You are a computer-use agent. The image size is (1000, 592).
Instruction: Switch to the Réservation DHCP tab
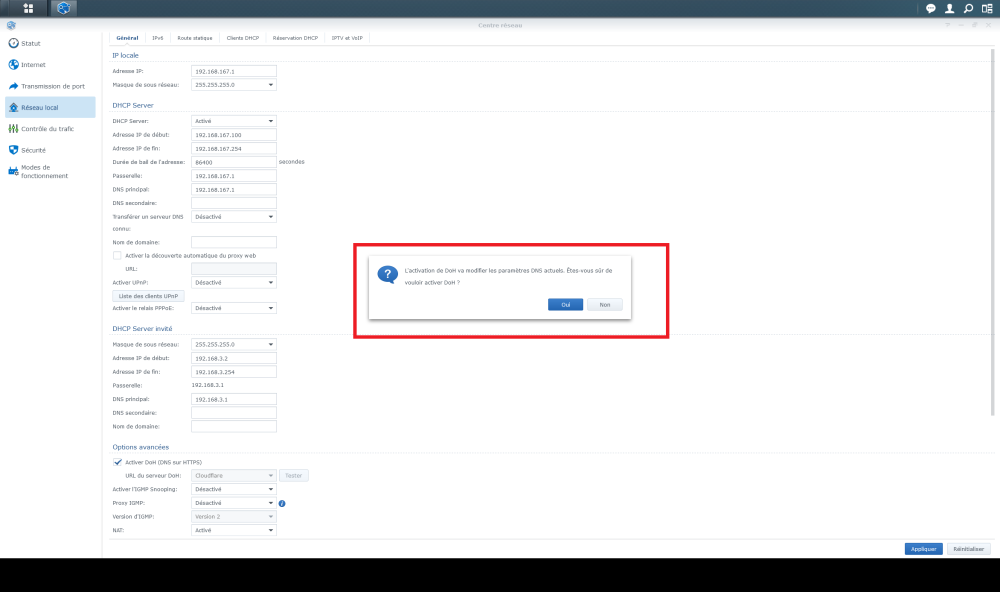point(295,38)
